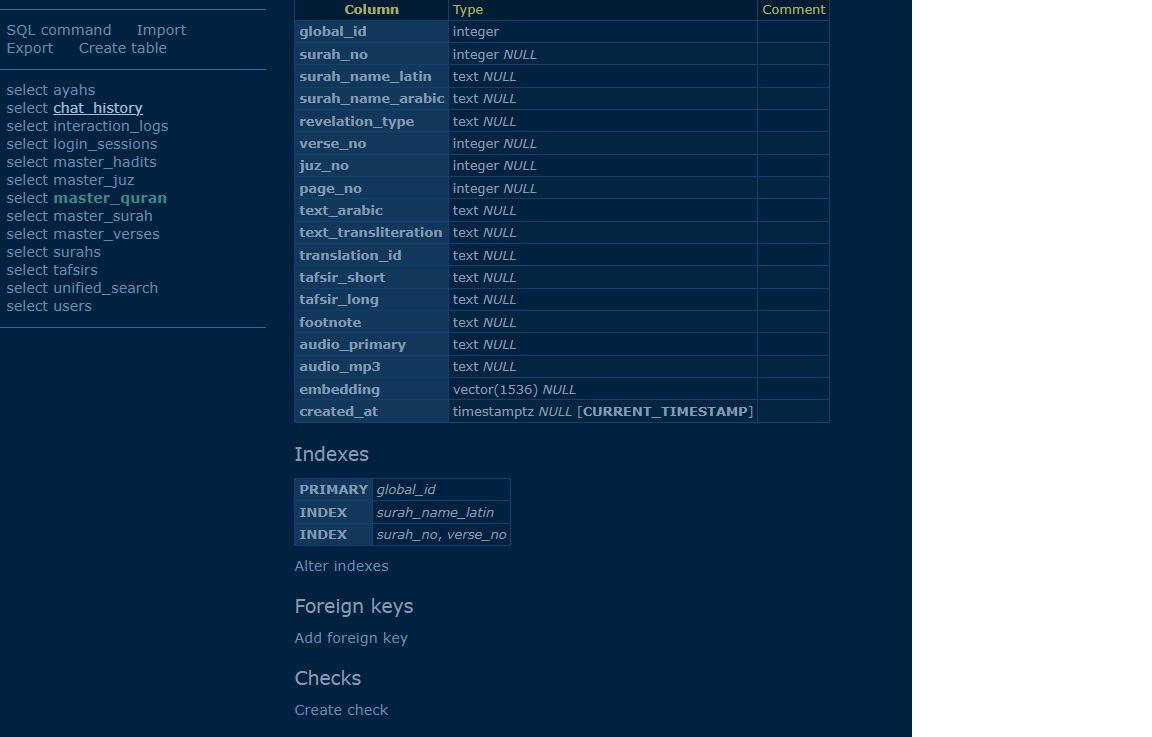
Task: Open the tafsirs table link
Action: pos(75,270)
